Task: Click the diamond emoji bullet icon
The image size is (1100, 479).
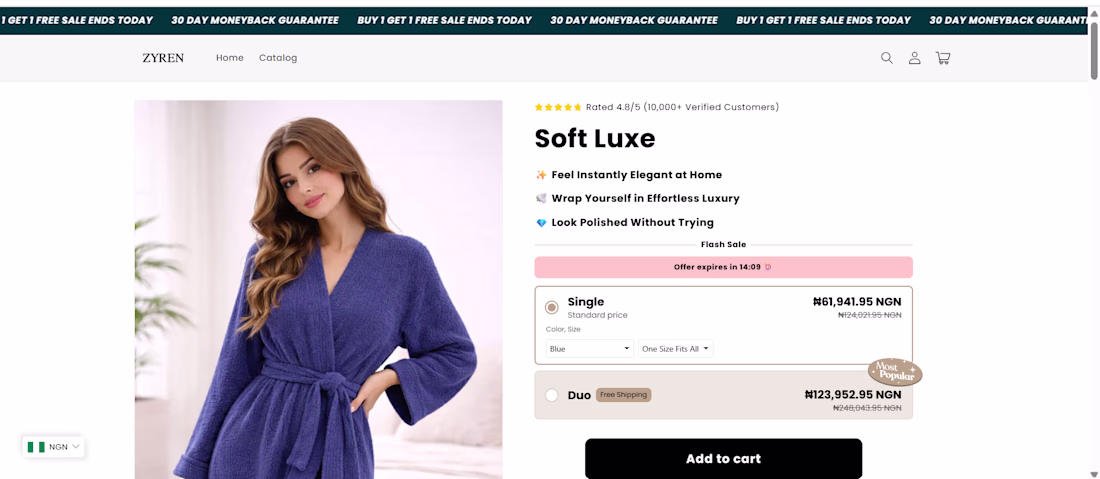Action: point(541,223)
